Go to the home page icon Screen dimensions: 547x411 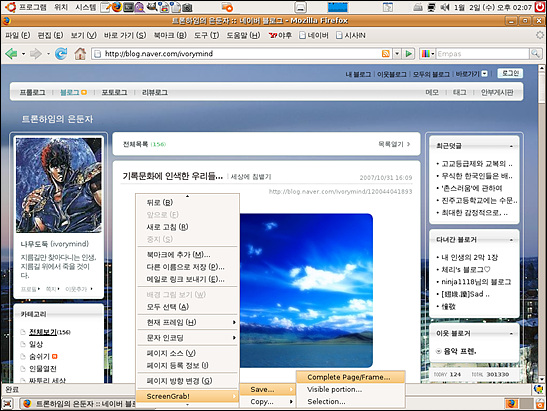(80, 53)
